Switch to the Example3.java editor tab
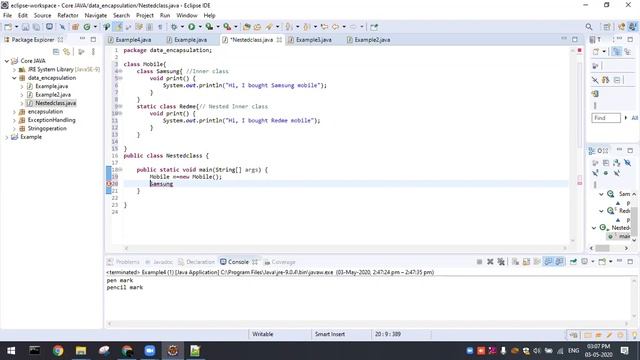This screenshot has height=360, width=640. pos(313,40)
